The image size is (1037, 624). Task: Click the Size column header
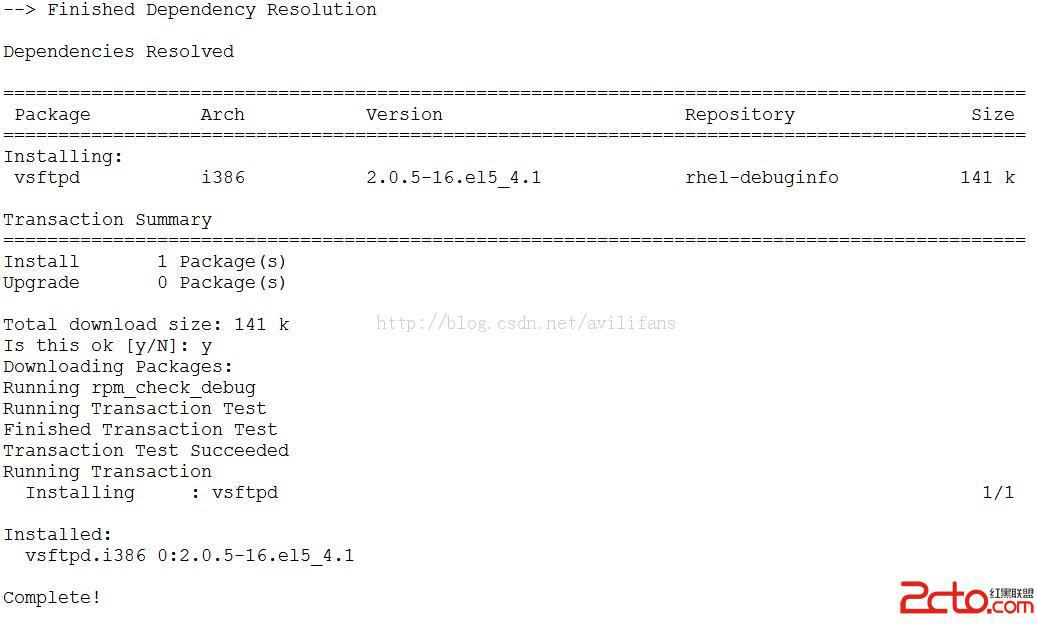(x=993, y=114)
